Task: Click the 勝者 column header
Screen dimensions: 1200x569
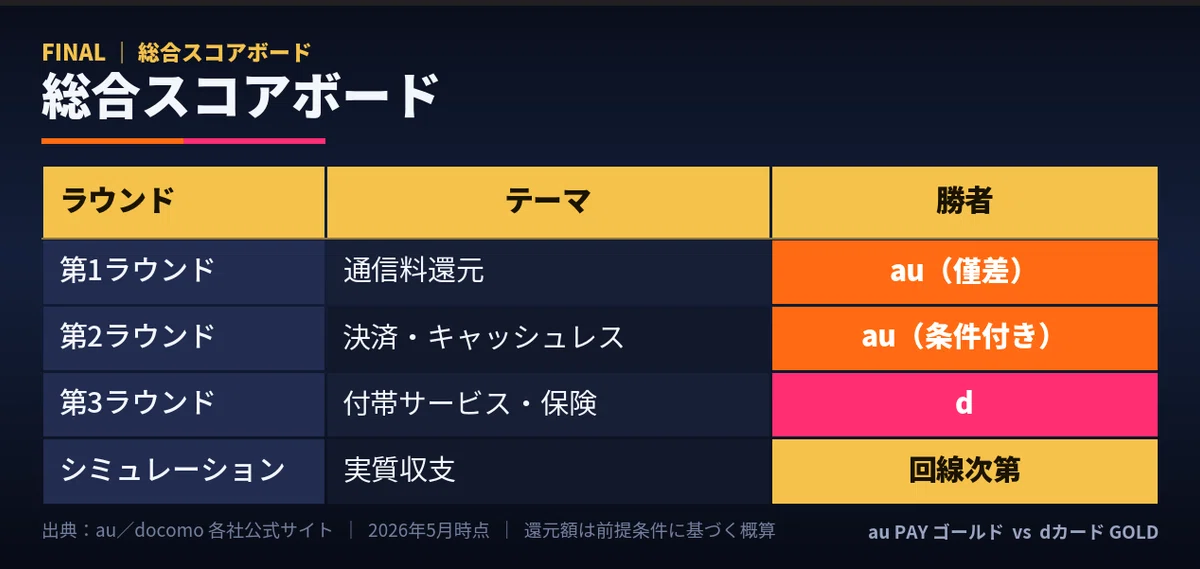Action: (x=965, y=202)
